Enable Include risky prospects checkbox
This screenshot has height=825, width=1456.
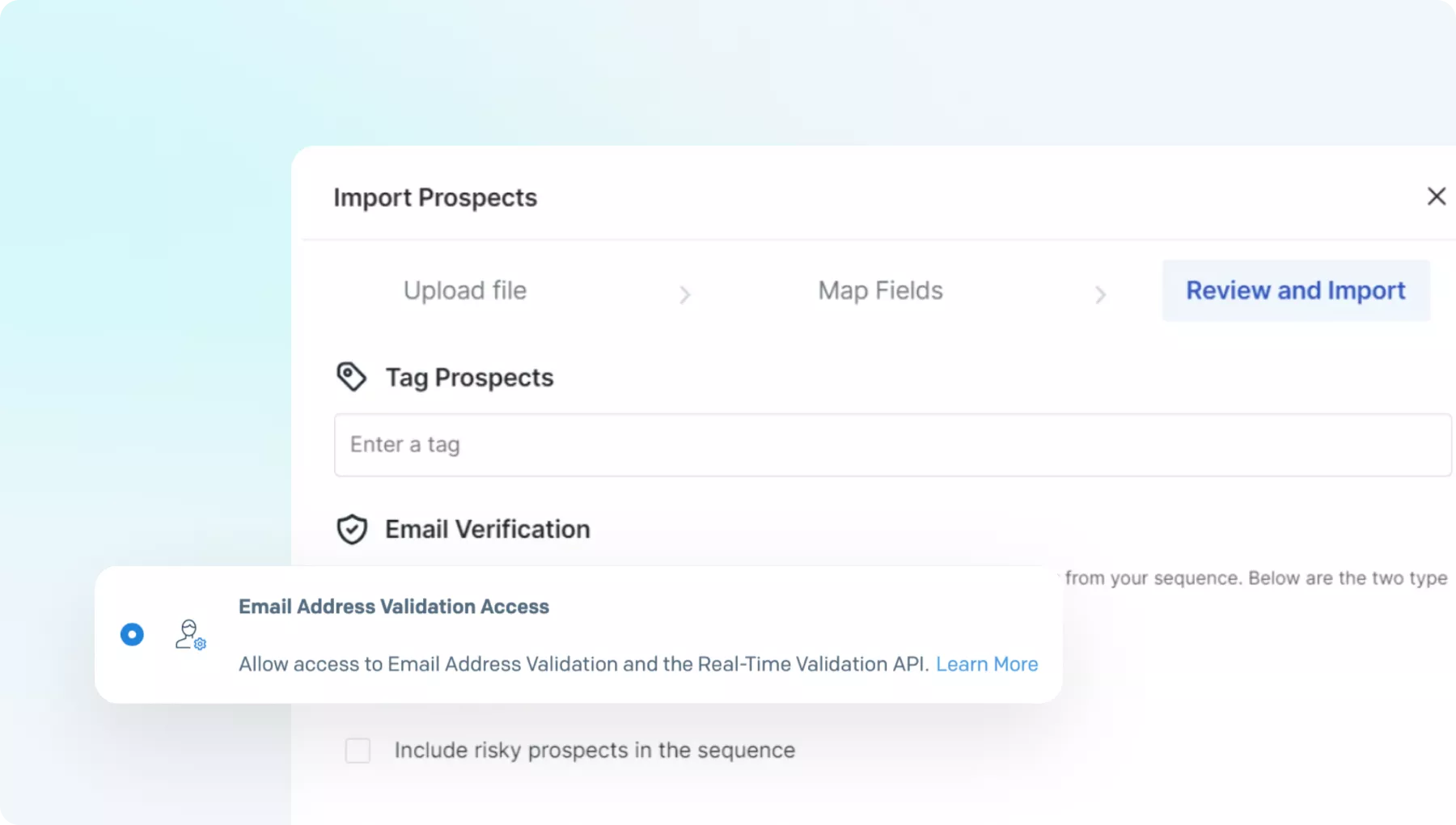click(x=358, y=751)
